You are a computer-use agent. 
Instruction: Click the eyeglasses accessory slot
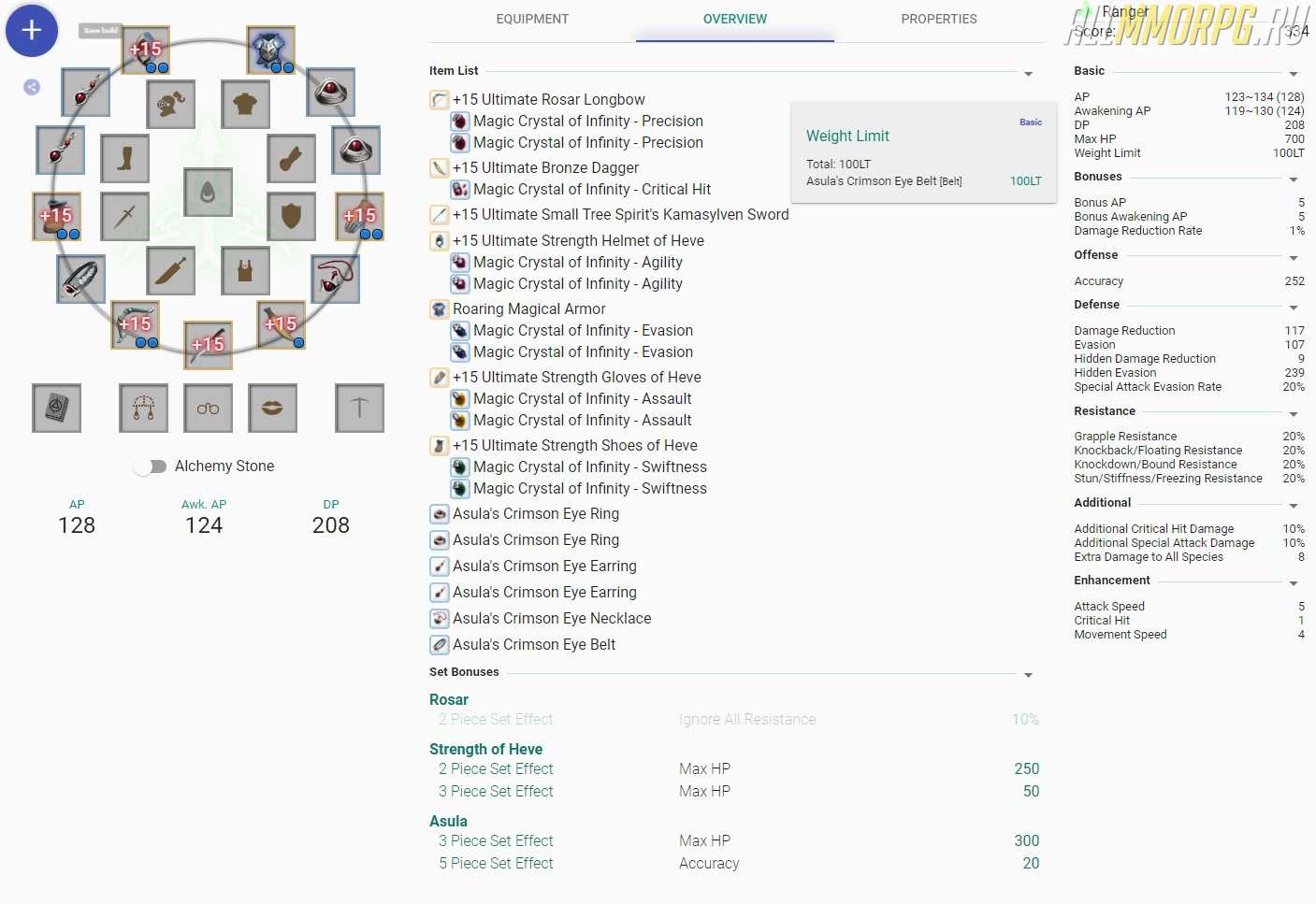pos(208,408)
